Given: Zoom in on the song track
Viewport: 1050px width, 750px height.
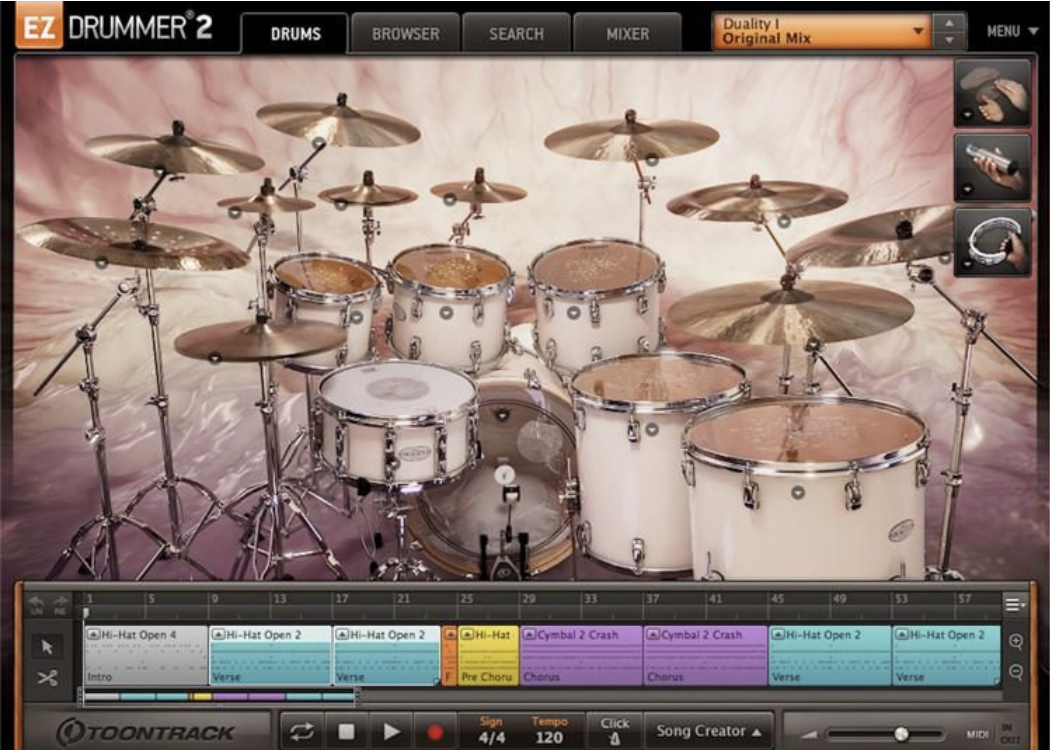Looking at the screenshot, I should [x=1015, y=642].
